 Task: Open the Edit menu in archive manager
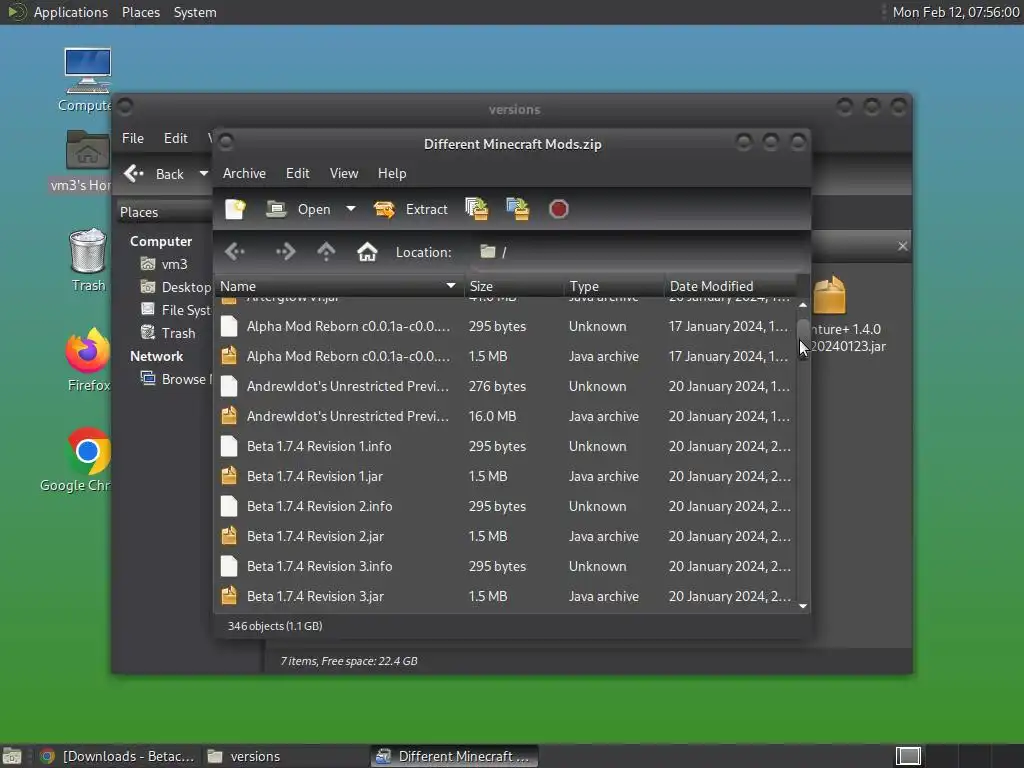tap(297, 173)
